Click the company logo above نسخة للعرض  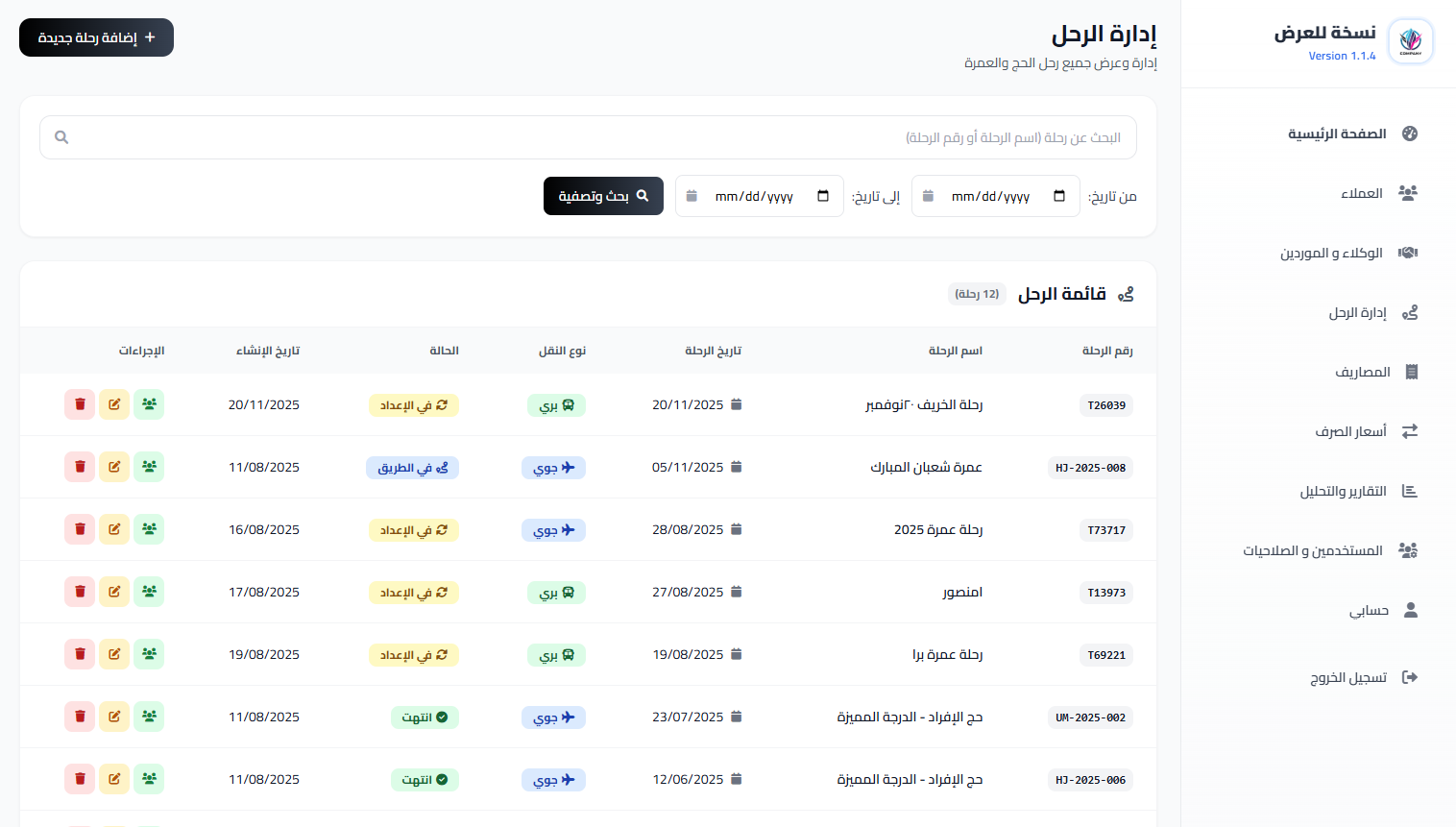[1410, 40]
